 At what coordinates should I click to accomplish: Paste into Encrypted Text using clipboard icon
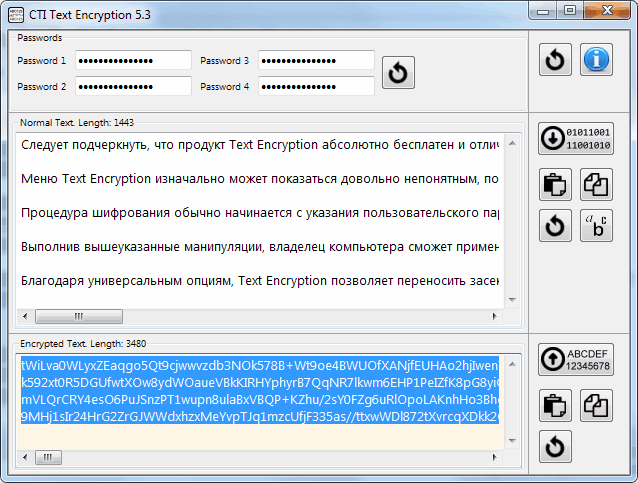point(555,405)
